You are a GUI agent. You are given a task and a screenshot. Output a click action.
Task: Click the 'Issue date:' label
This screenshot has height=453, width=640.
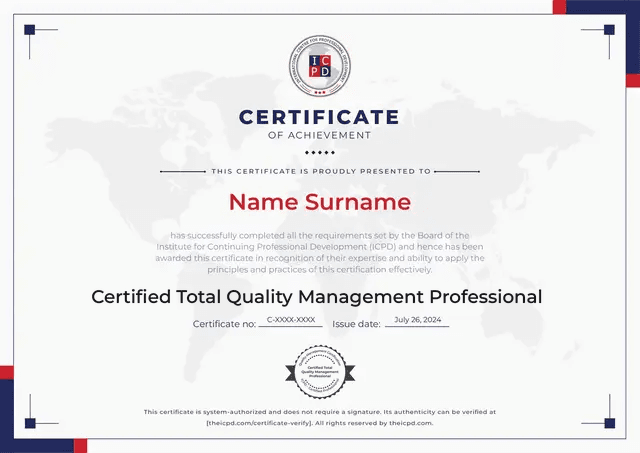pos(356,324)
